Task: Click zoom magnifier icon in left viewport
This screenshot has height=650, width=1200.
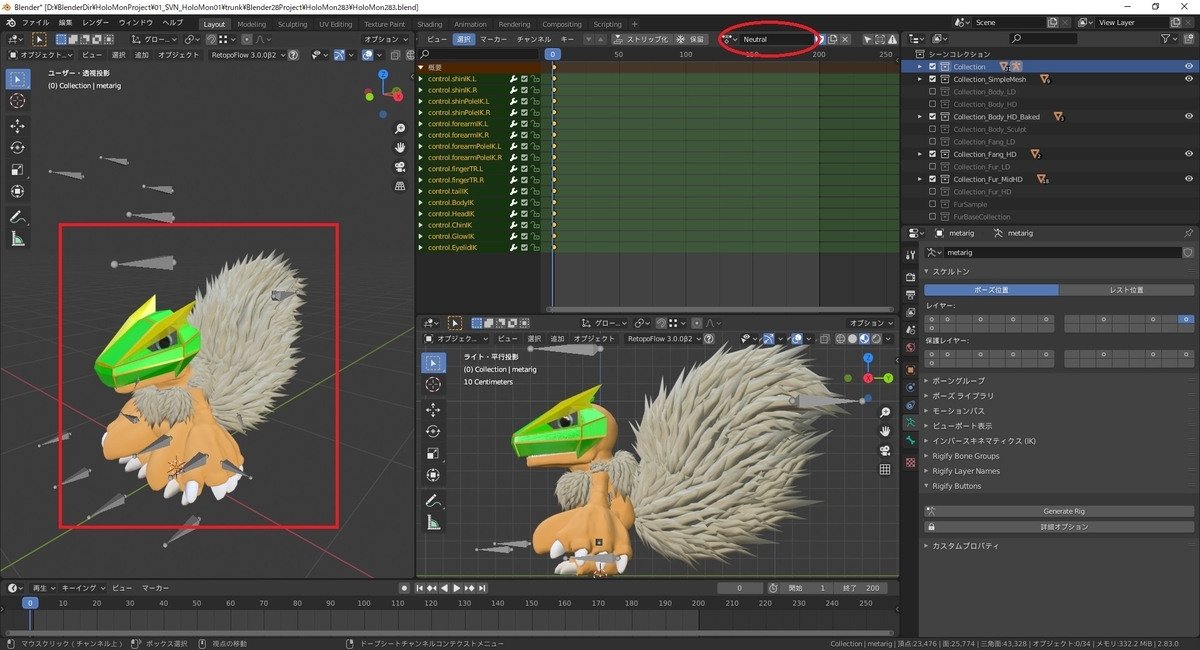Action: click(400, 129)
